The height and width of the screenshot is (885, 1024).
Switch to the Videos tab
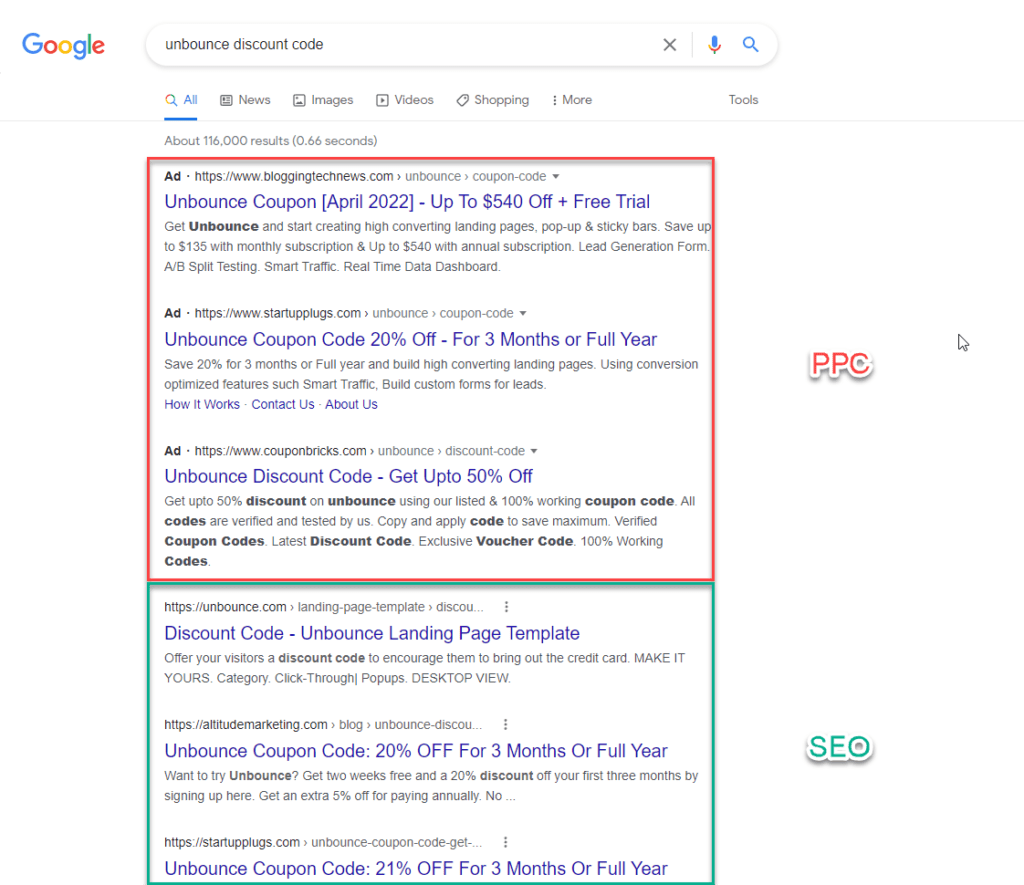point(405,100)
